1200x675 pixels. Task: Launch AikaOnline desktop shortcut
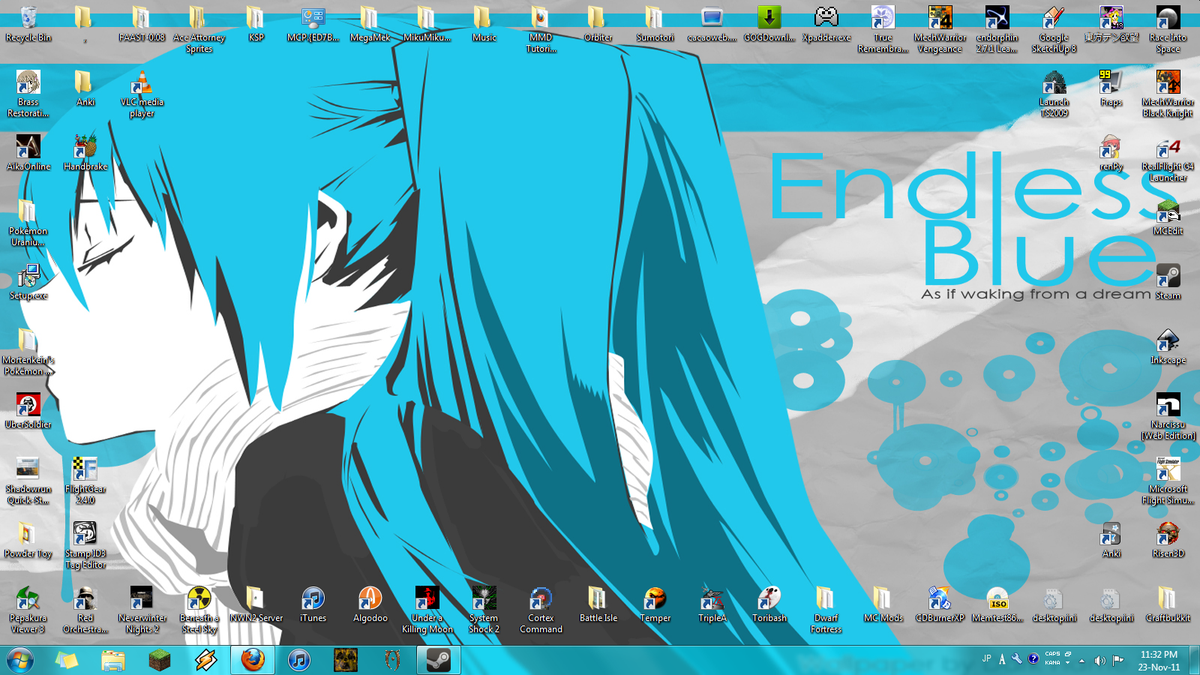coord(28,154)
